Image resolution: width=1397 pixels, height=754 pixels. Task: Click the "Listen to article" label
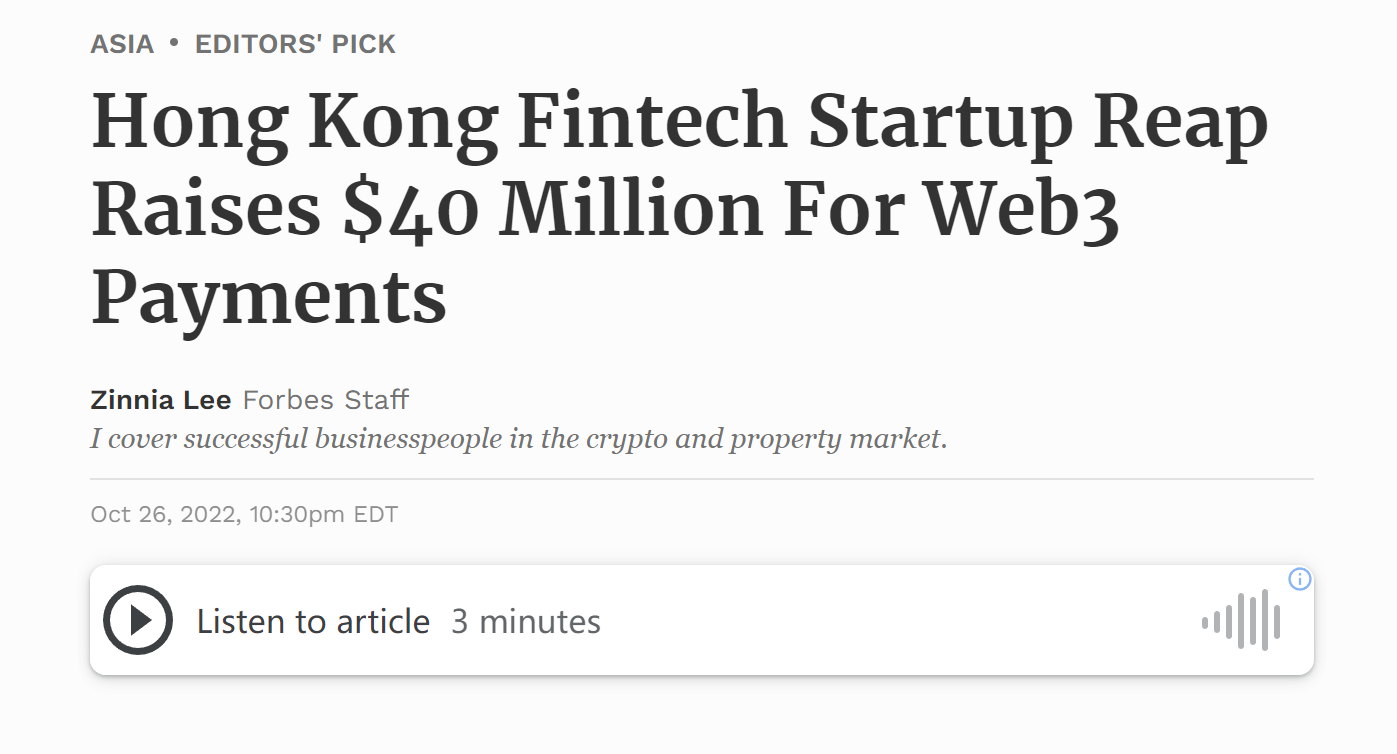(313, 622)
